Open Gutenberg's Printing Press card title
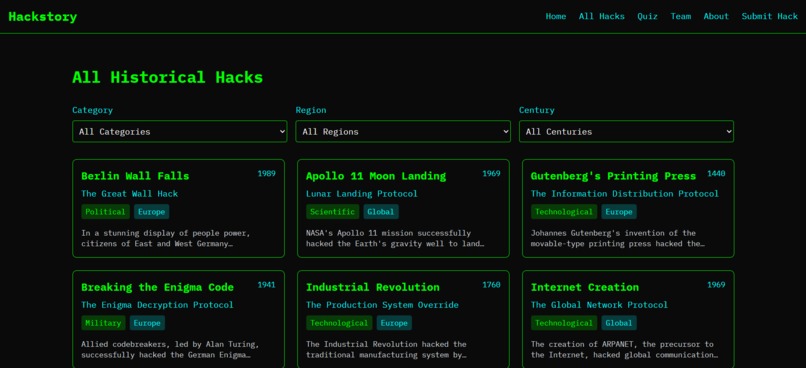Screen dimensions: 806x368 (613, 176)
